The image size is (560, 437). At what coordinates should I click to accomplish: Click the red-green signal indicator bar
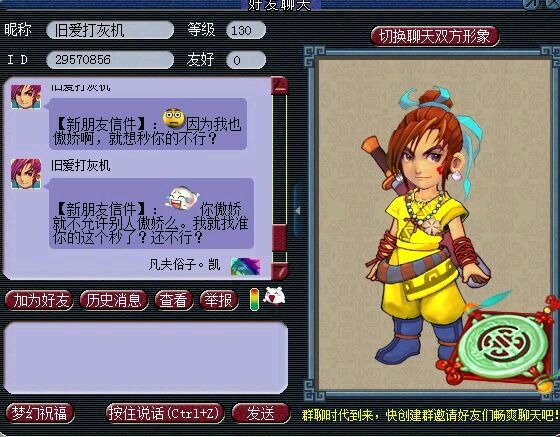click(x=254, y=299)
